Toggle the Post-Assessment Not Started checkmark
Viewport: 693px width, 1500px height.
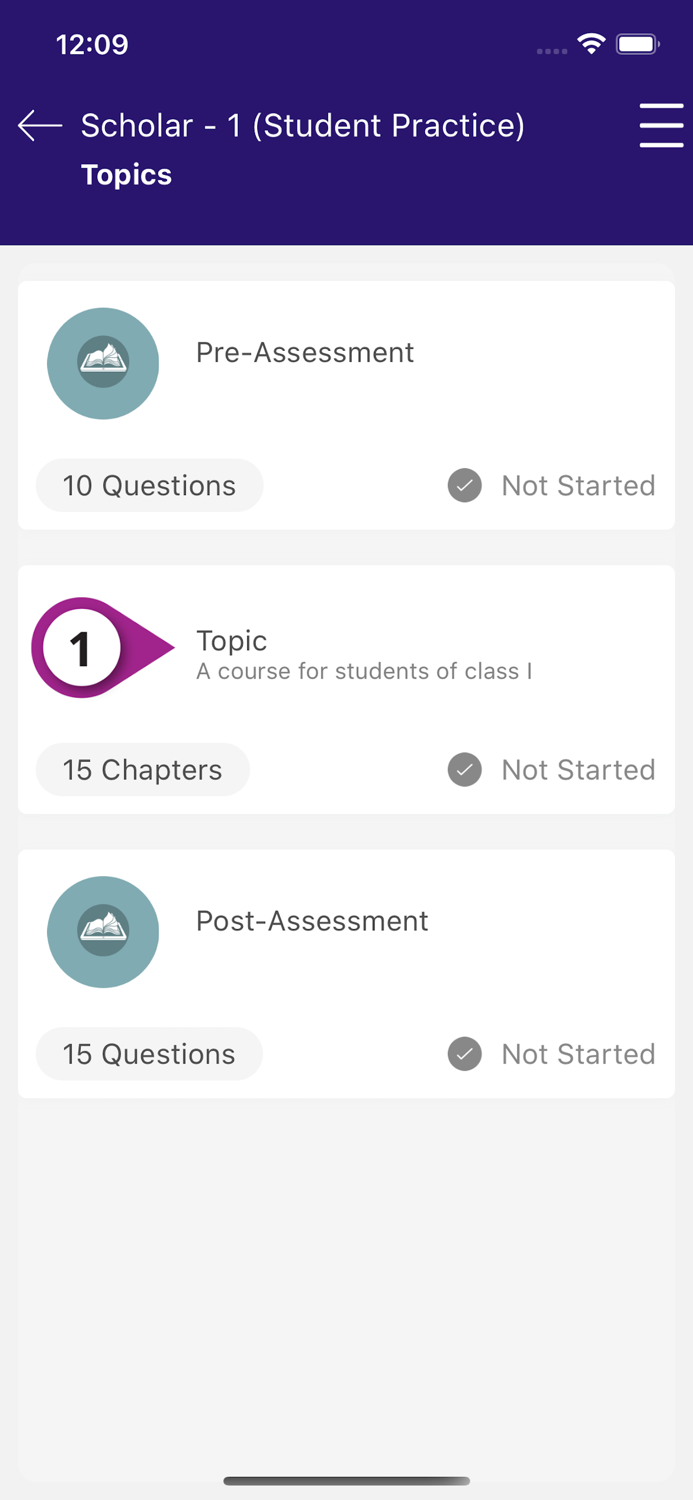click(464, 1054)
